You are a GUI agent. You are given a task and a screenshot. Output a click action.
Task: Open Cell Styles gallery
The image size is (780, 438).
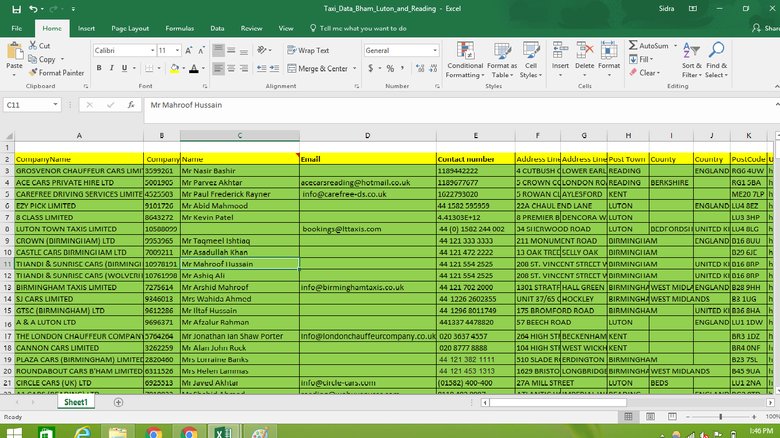pyautogui.click(x=531, y=60)
